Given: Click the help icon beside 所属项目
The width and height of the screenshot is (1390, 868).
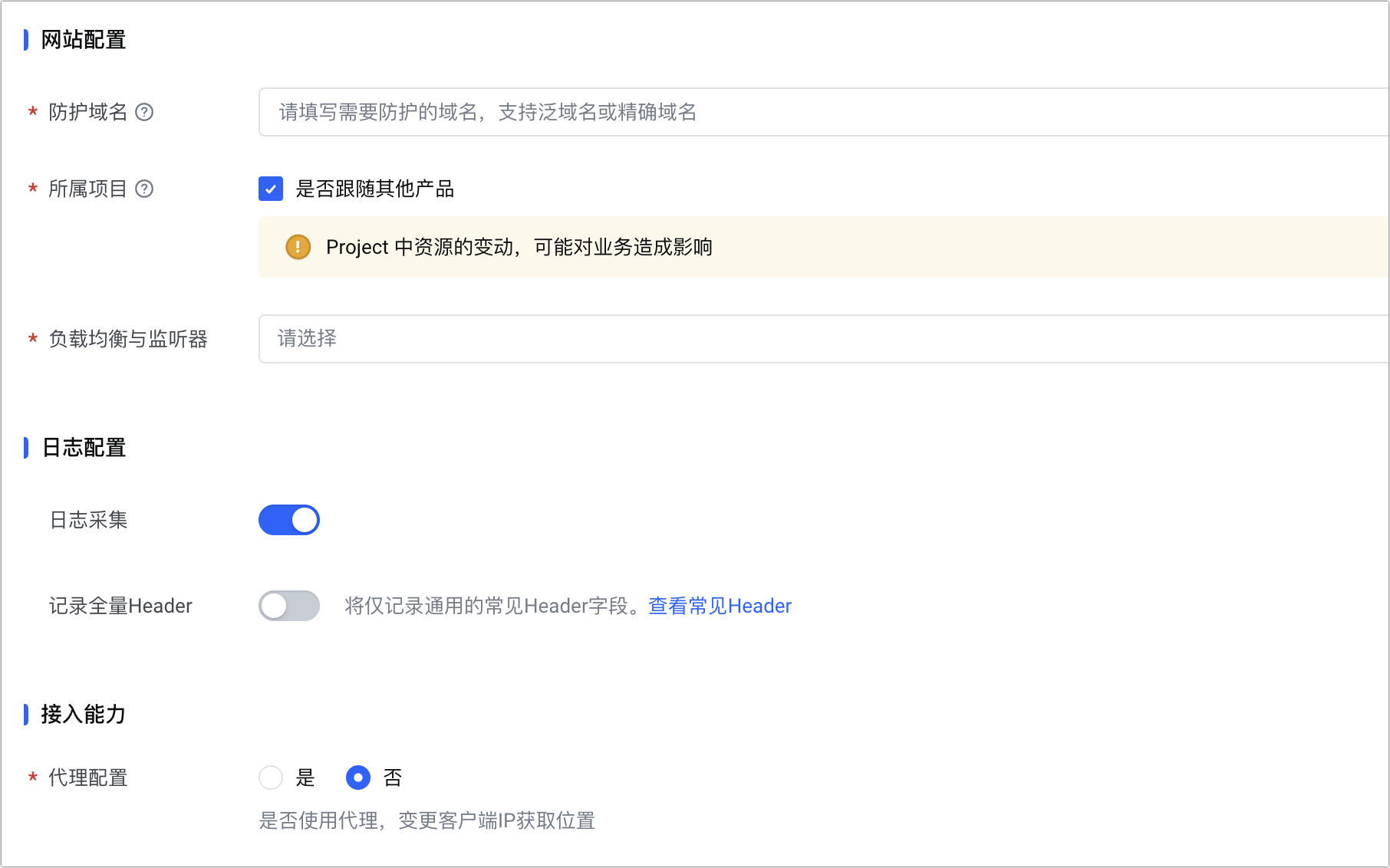Looking at the screenshot, I should click(x=144, y=189).
